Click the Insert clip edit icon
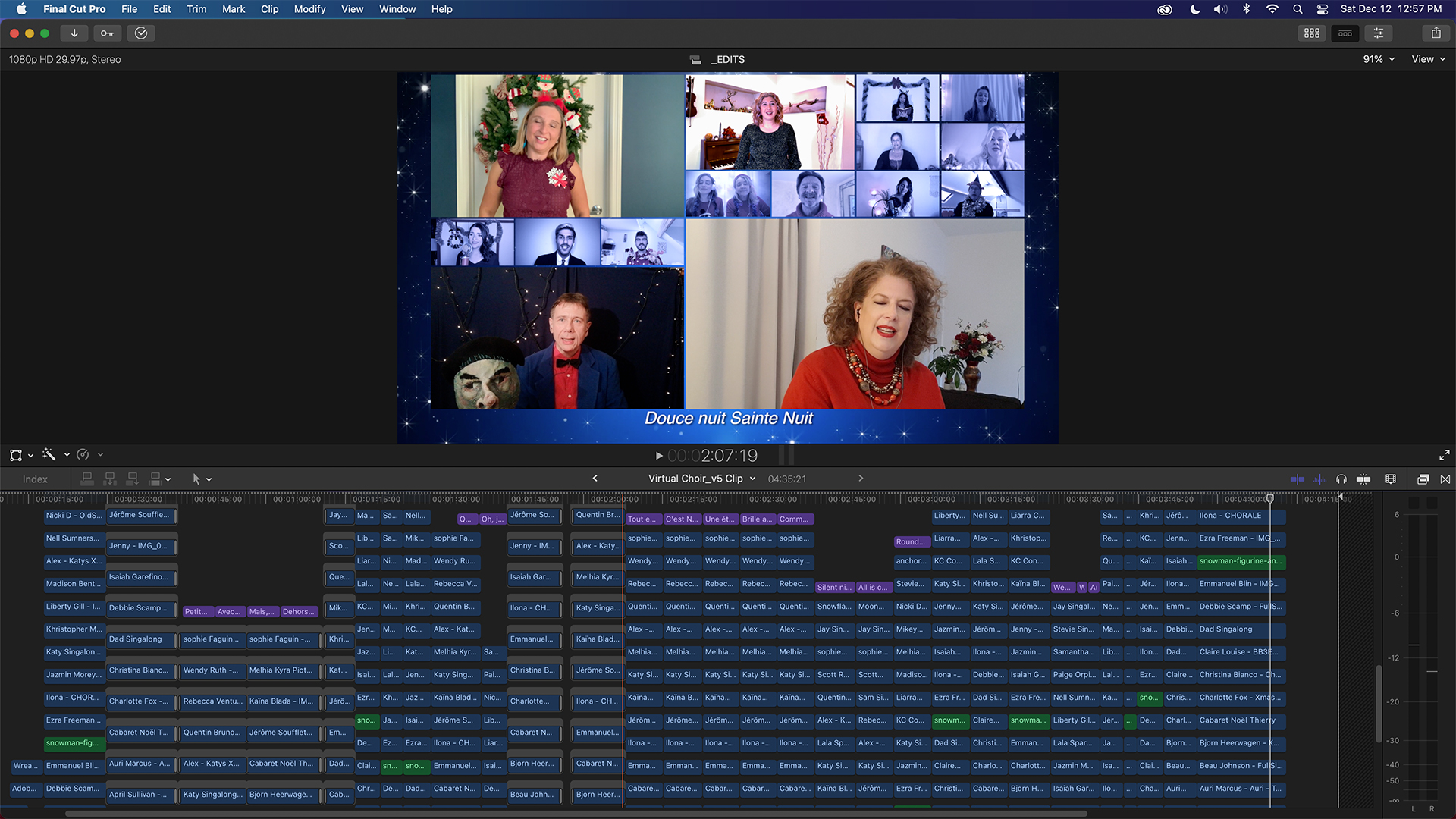The height and width of the screenshot is (819, 1456). tap(110, 479)
